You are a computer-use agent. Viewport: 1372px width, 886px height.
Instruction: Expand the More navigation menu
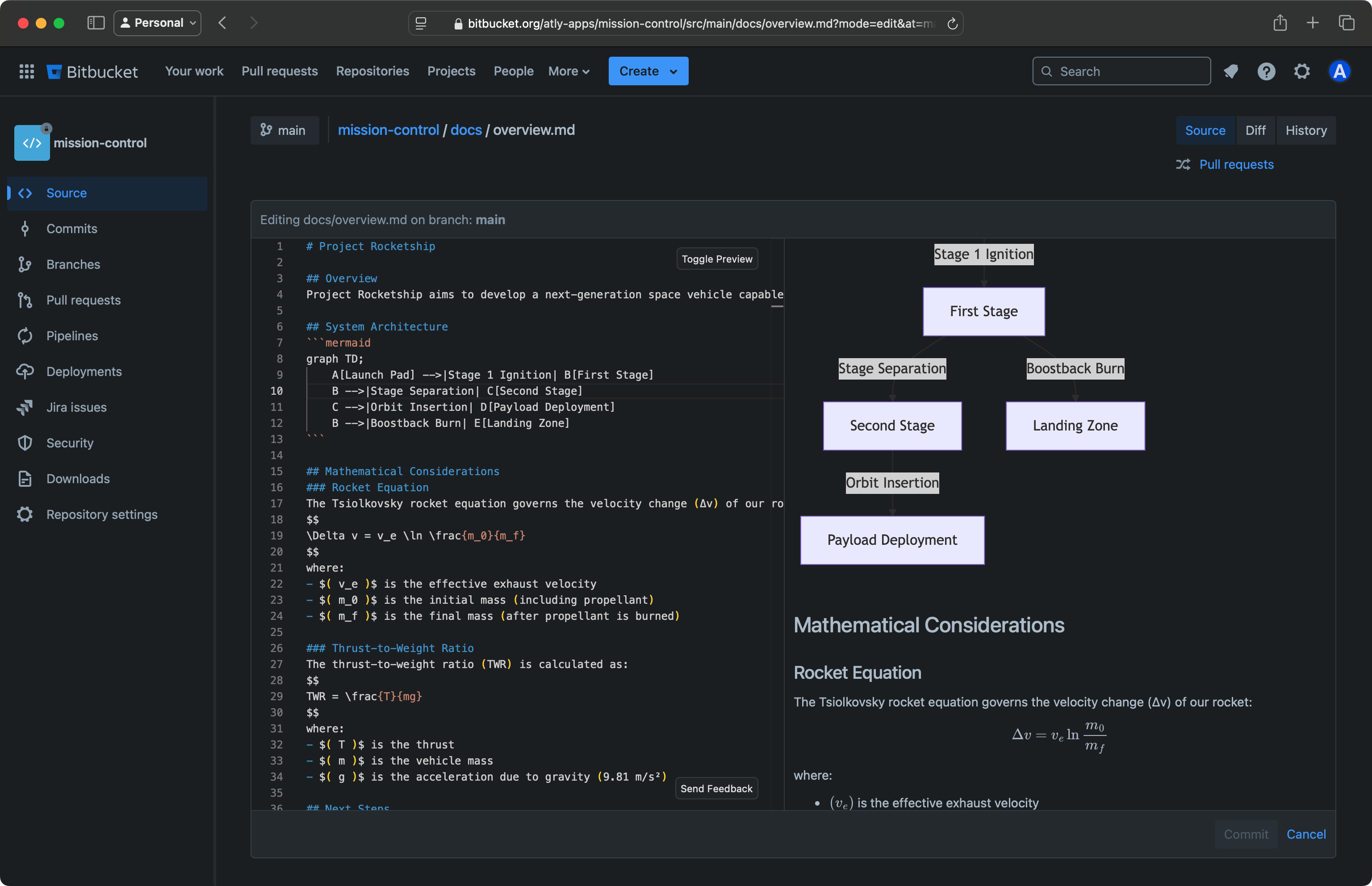pyautogui.click(x=569, y=71)
